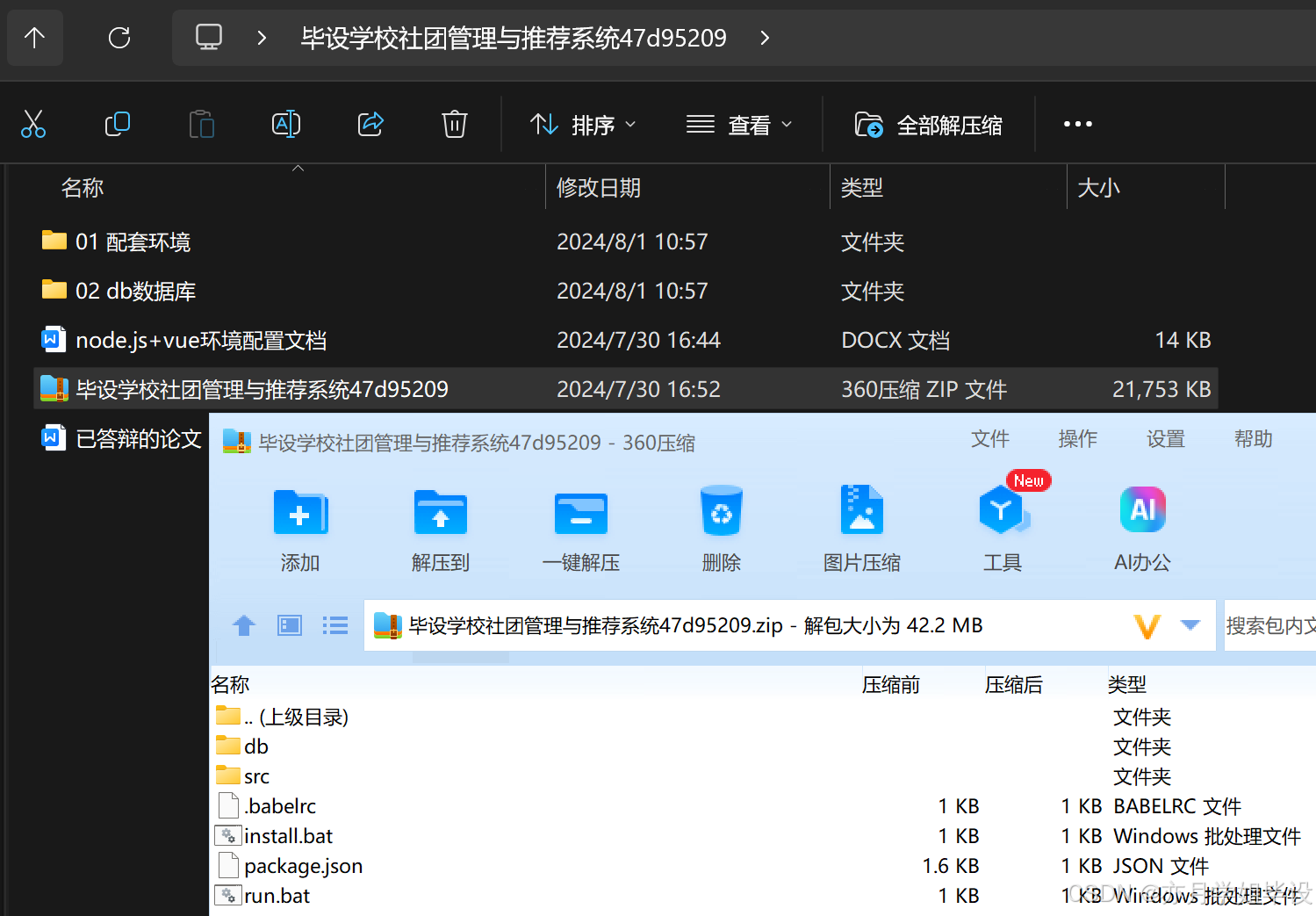Viewport: 1316px width, 916px height.
Task: Open the 操作 menu in 360压缩
Action: (x=1078, y=439)
